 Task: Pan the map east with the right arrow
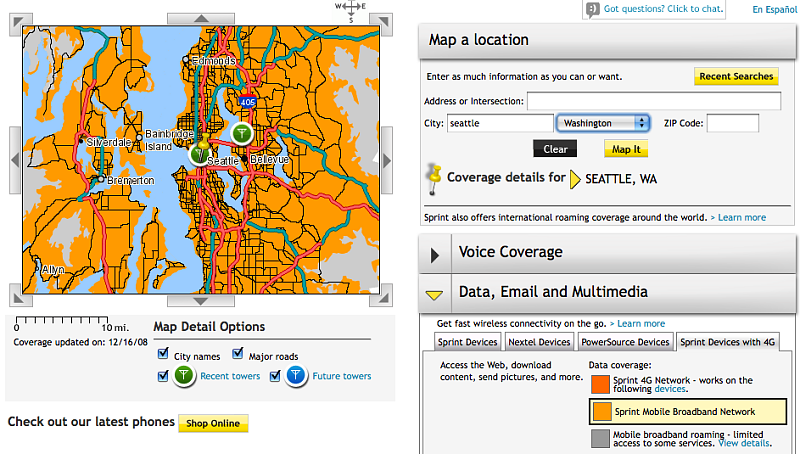point(387,160)
